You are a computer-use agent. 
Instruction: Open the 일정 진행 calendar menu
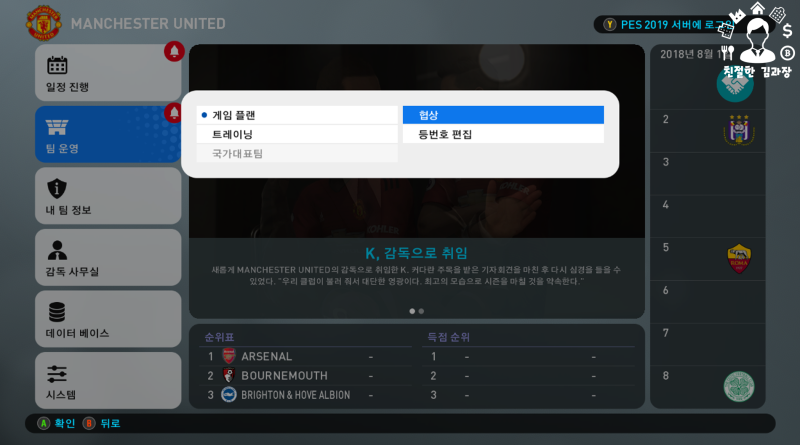(108, 72)
